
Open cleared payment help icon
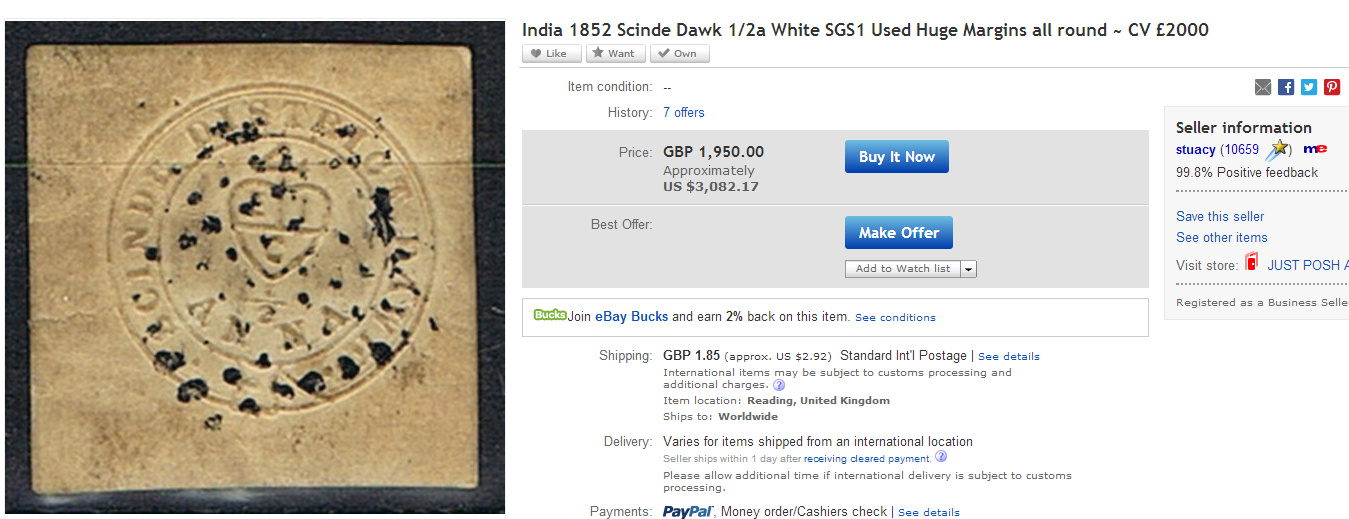pos(941,458)
